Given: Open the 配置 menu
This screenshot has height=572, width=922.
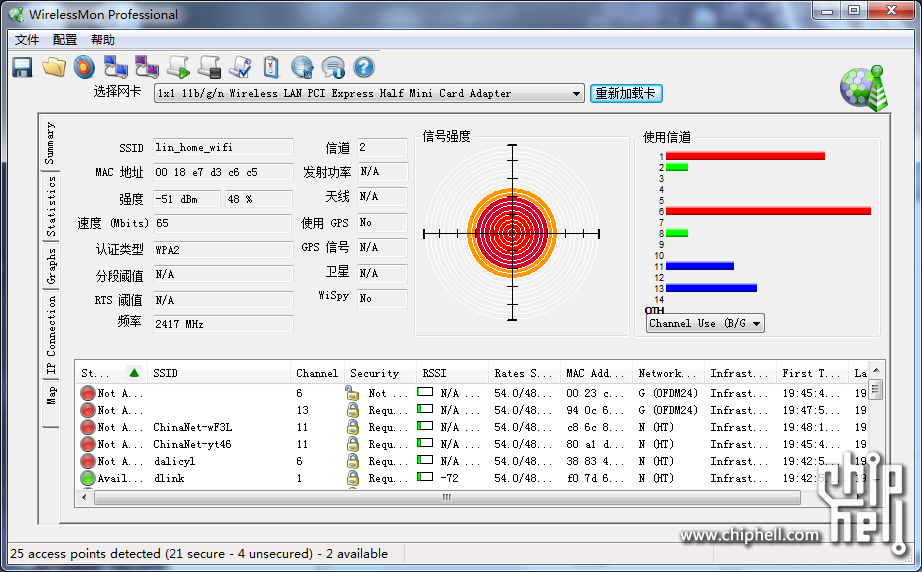Looking at the screenshot, I should pos(65,39).
